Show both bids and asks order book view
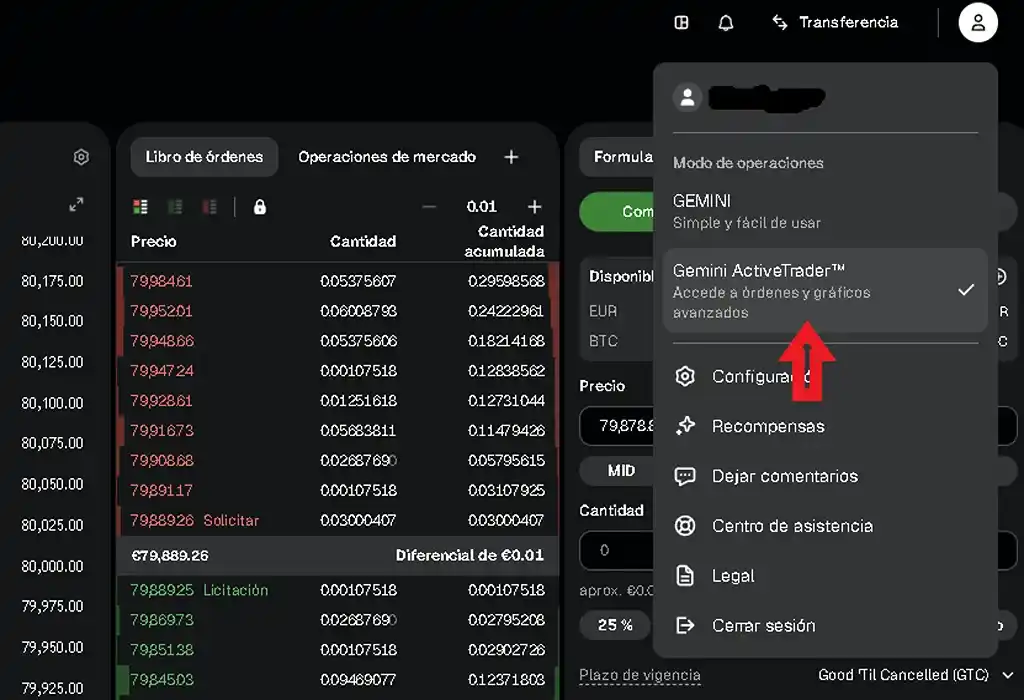This screenshot has height=700, width=1024. click(140, 207)
